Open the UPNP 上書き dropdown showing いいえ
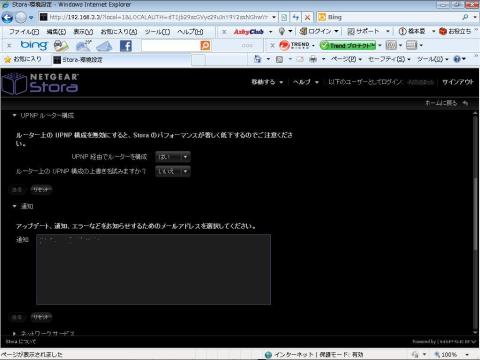Image resolution: width=480 pixels, height=360 pixels. coord(173,171)
